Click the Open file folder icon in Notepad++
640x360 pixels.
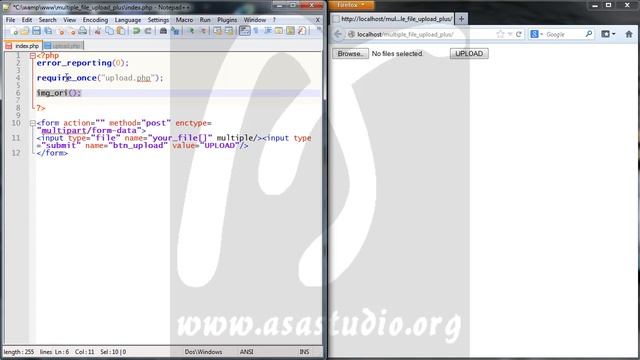25,31
